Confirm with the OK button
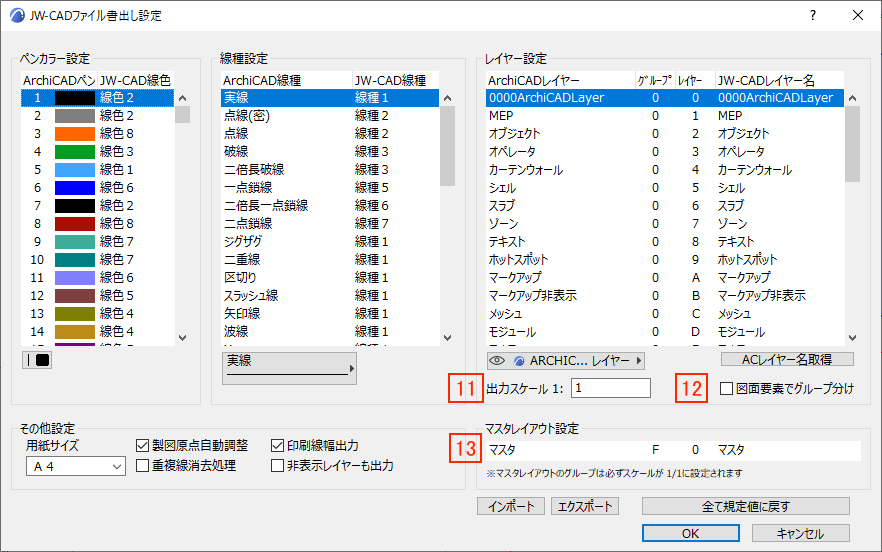The width and height of the screenshot is (882, 552). (691, 533)
